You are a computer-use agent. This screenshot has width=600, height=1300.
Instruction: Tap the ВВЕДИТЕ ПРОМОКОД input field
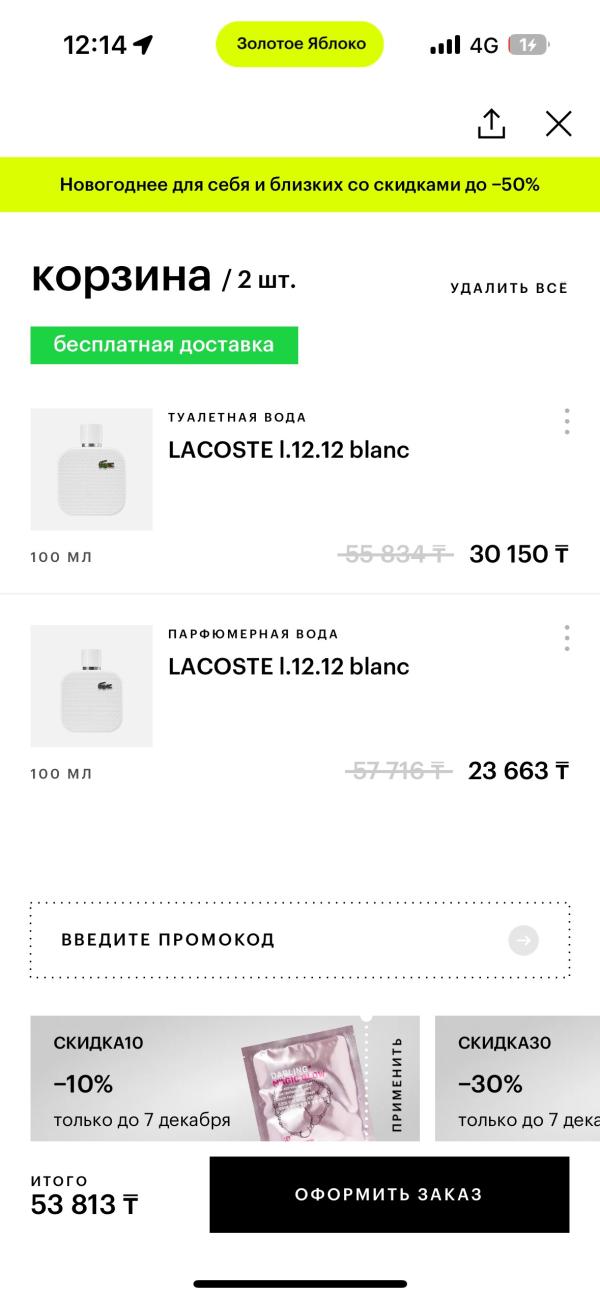270,940
